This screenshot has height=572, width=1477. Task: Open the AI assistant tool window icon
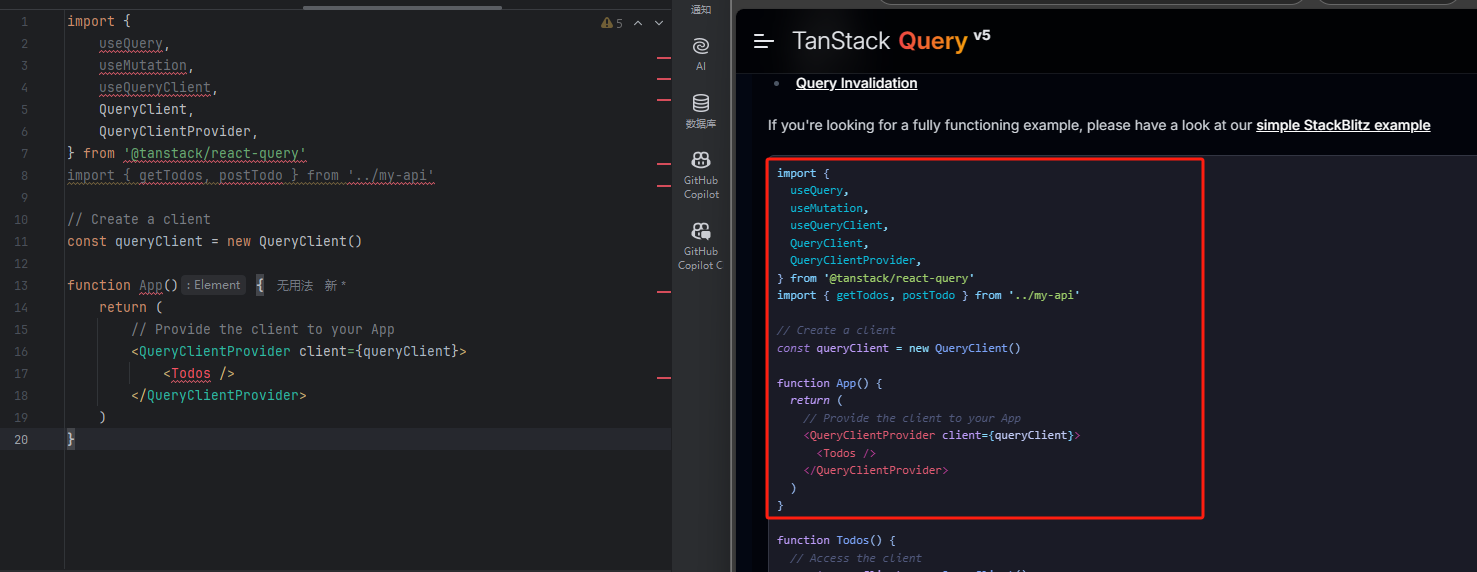tap(701, 53)
